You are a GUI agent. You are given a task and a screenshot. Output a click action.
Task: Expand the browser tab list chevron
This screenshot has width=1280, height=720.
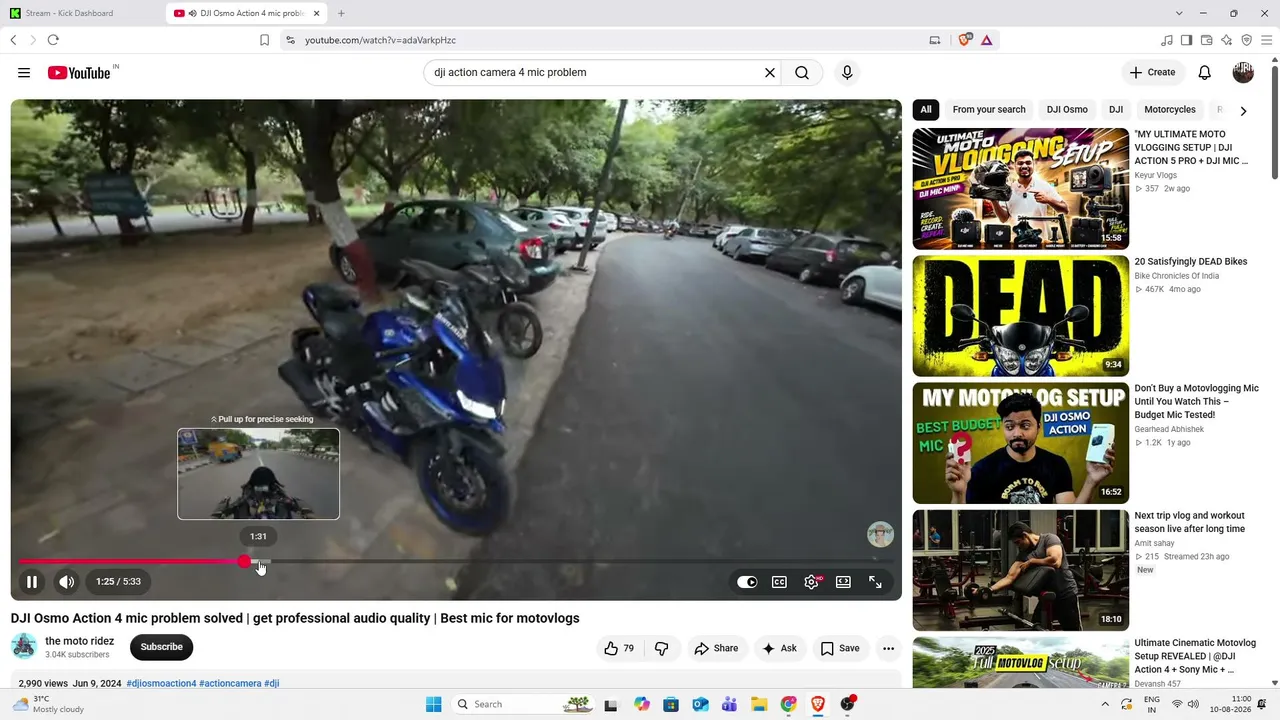pyautogui.click(x=1179, y=13)
